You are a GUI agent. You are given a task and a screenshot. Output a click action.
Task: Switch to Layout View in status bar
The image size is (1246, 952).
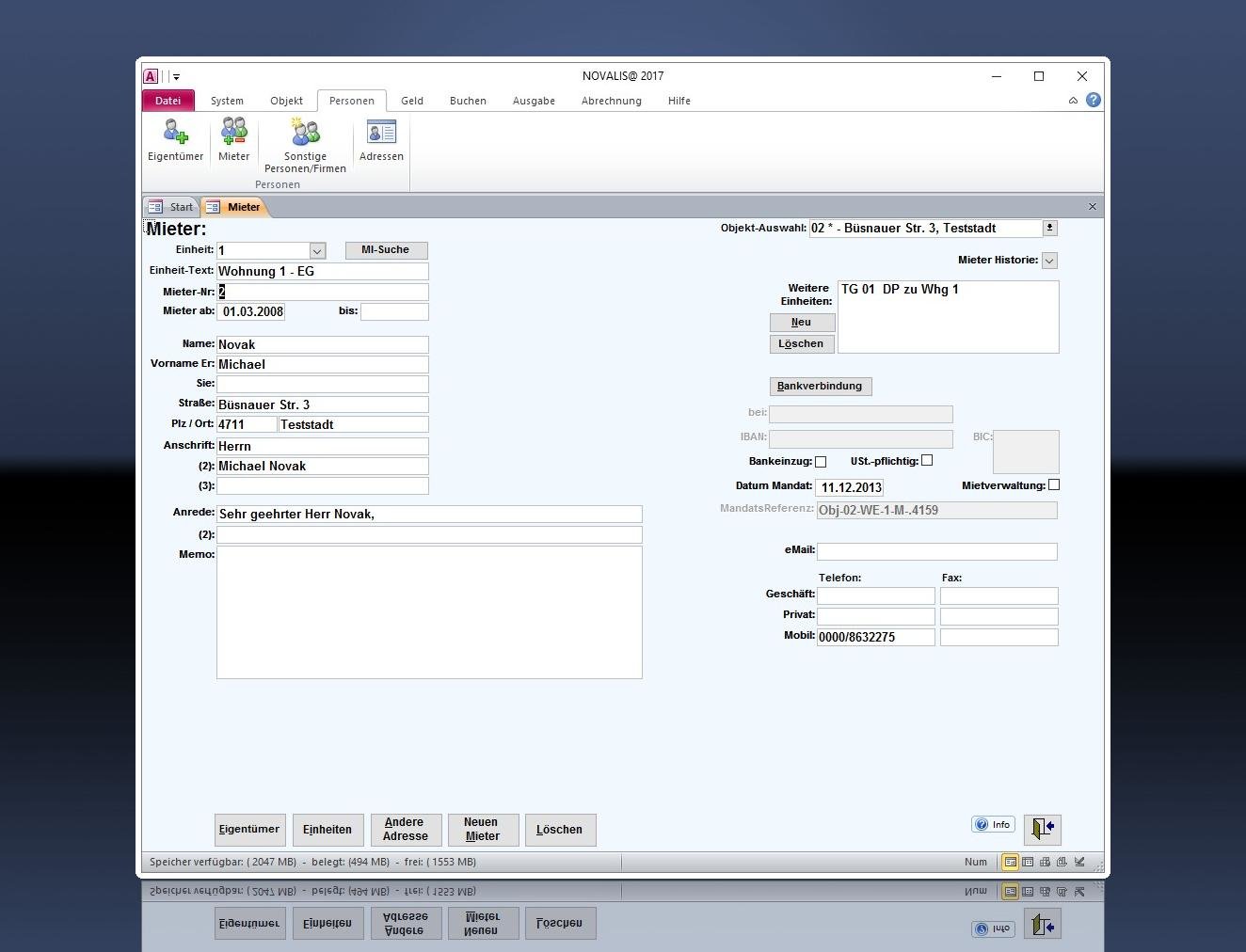1062,862
